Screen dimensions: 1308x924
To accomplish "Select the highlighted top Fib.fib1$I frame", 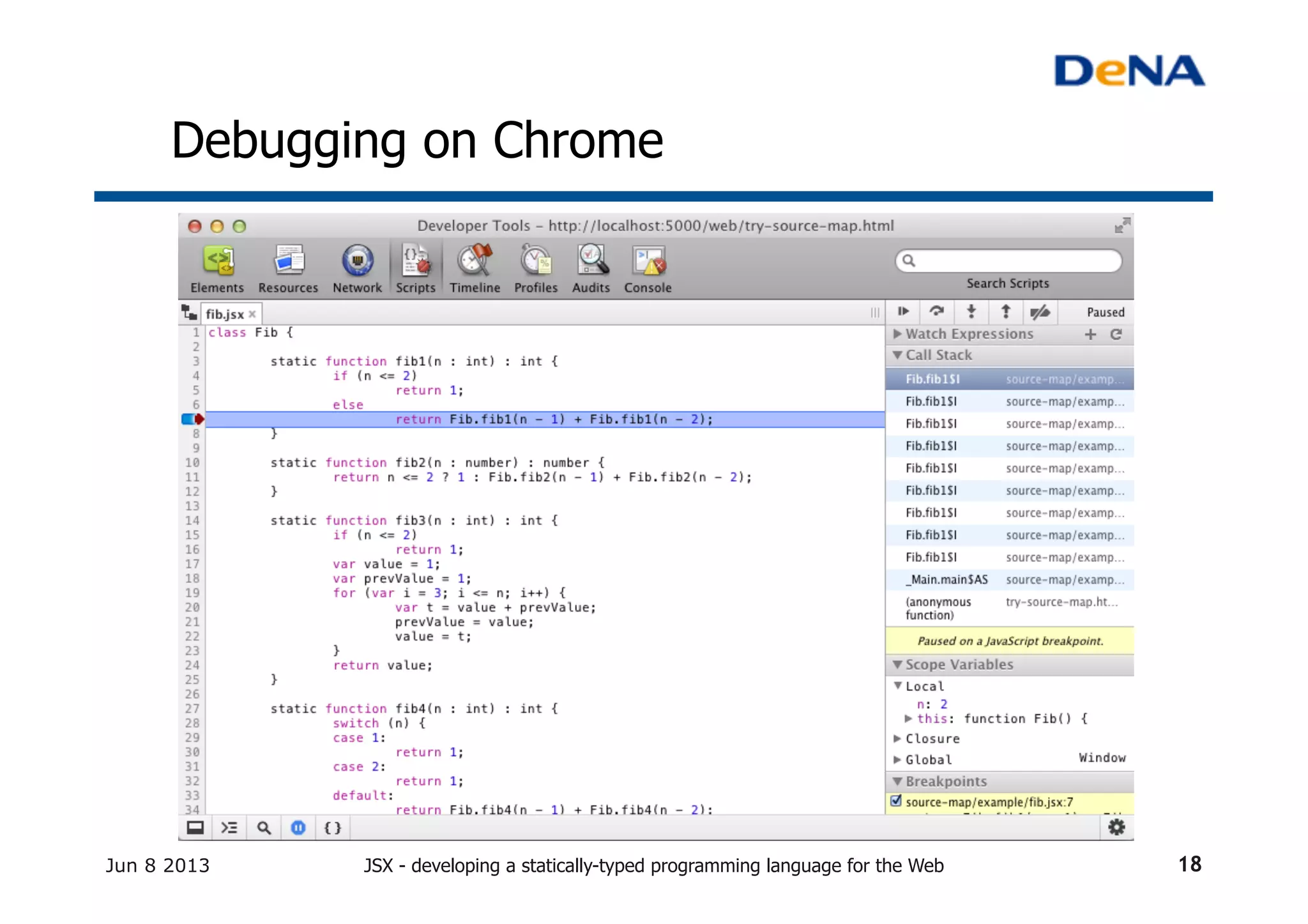I will 1009,379.
